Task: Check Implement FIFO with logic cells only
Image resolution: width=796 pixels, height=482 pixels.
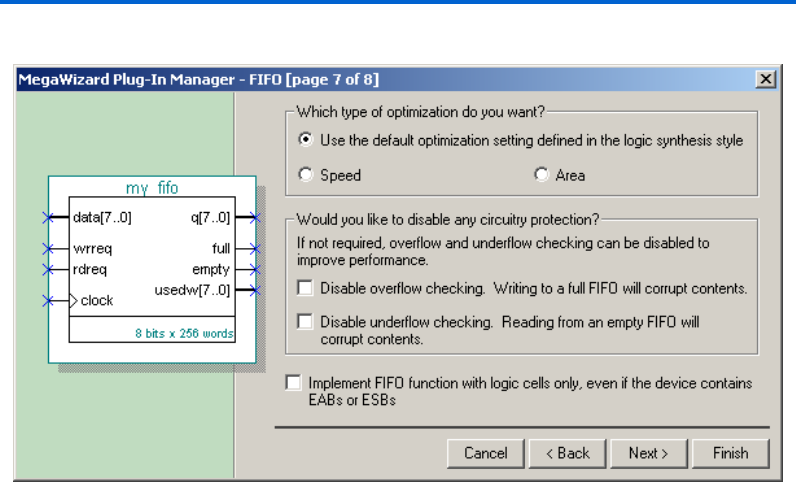Action: point(292,383)
